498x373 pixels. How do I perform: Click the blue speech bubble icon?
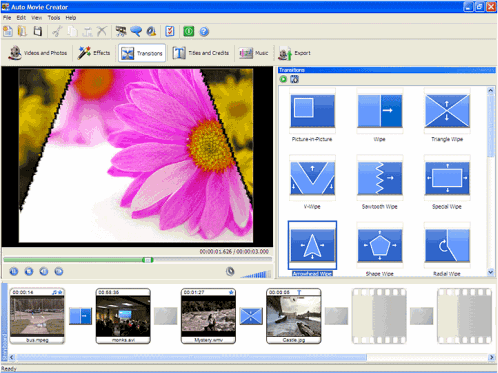136,32
